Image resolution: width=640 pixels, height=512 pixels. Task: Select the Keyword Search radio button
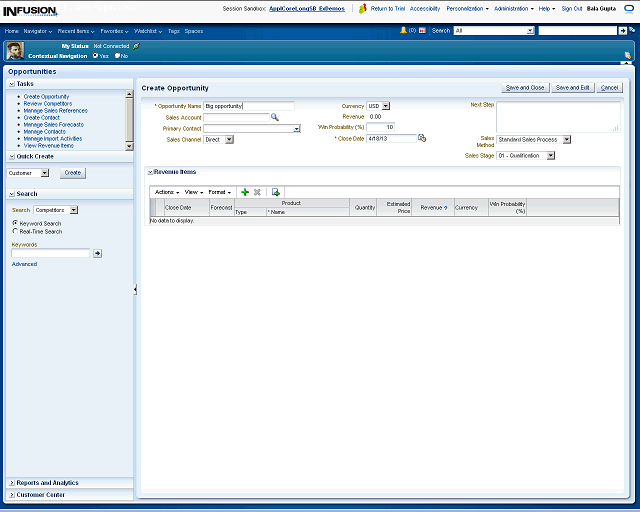click(15, 223)
